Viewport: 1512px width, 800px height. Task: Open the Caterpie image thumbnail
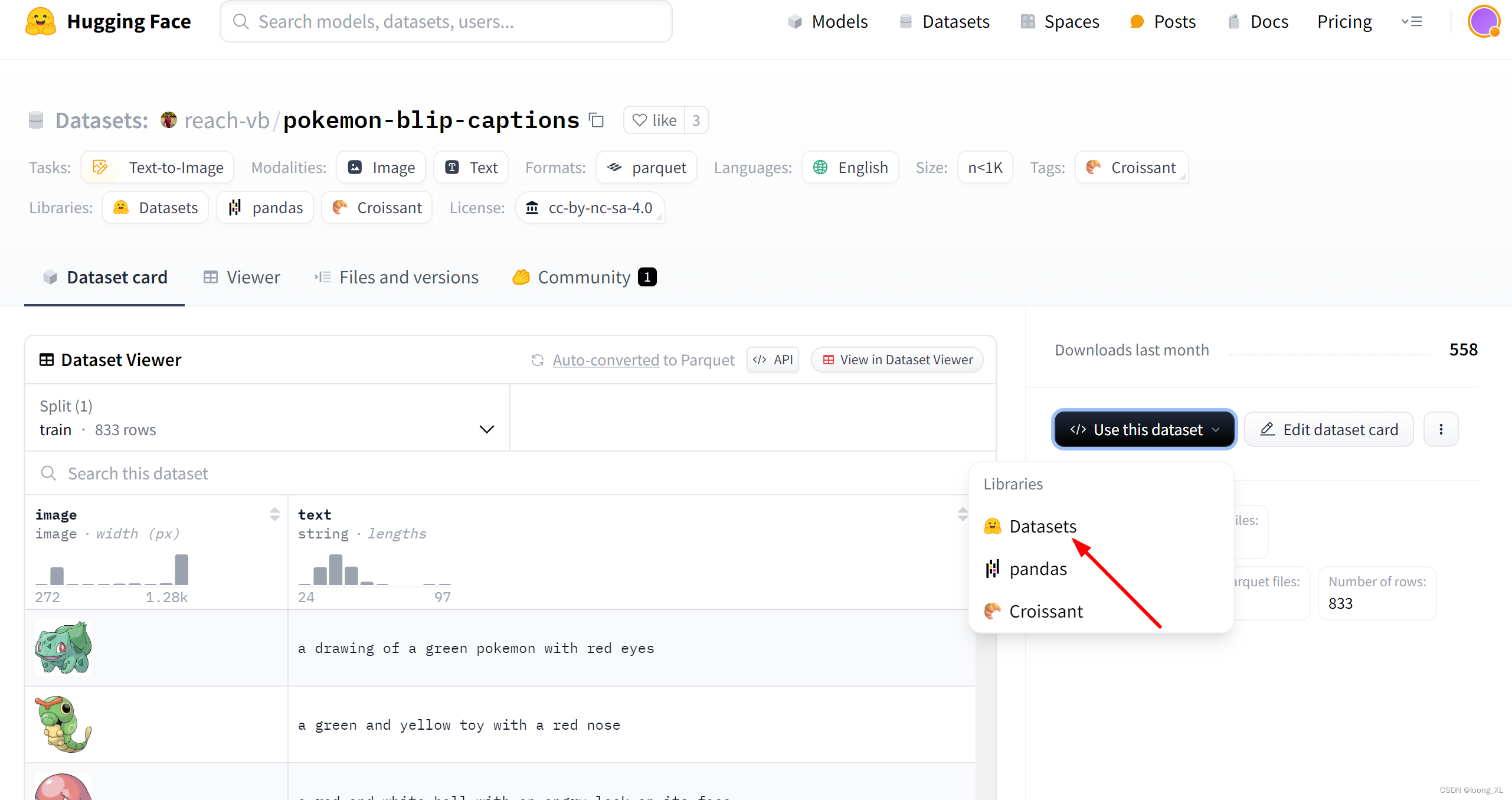click(63, 724)
